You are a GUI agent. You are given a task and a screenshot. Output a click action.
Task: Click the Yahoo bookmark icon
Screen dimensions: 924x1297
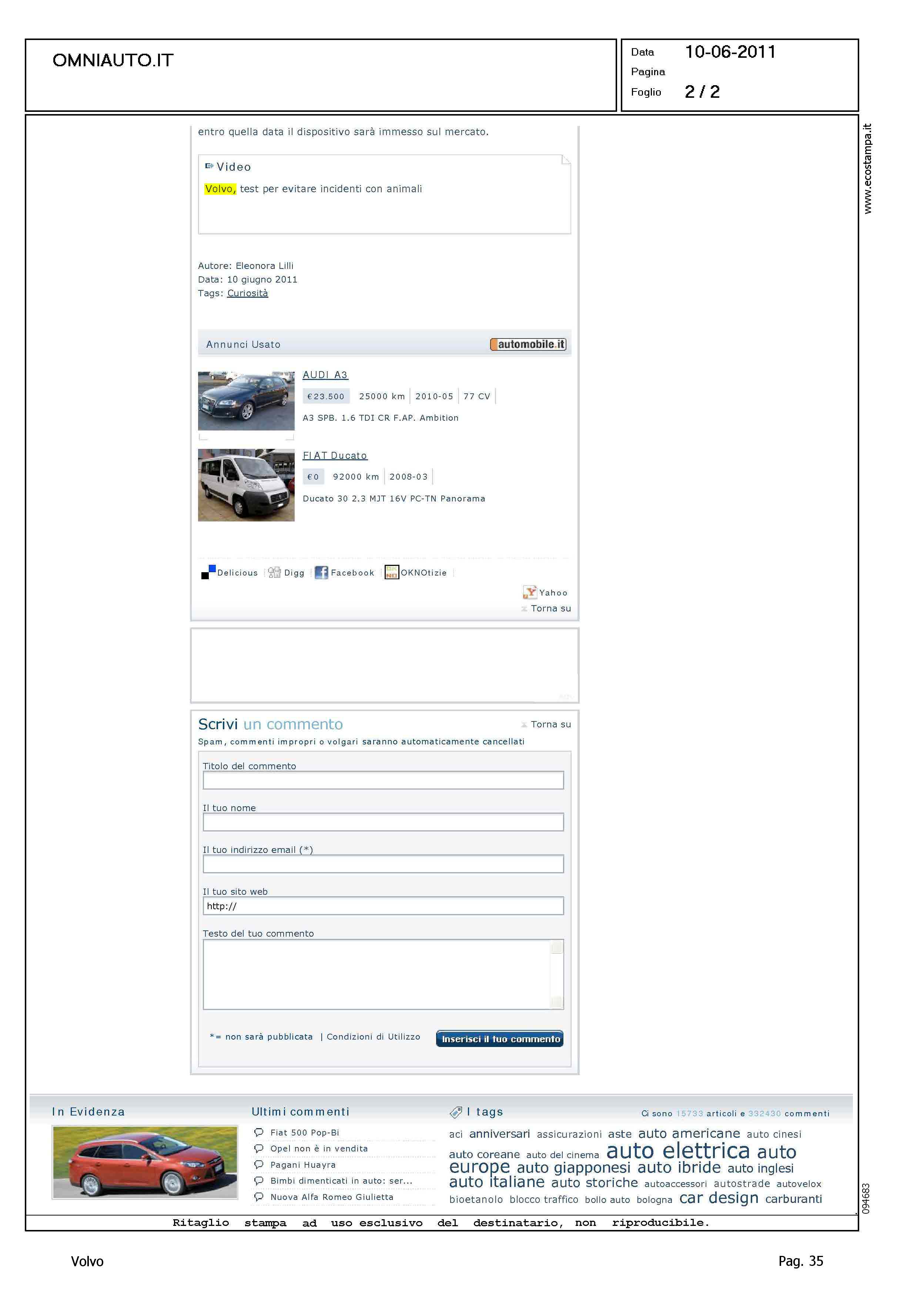point(530,593)
